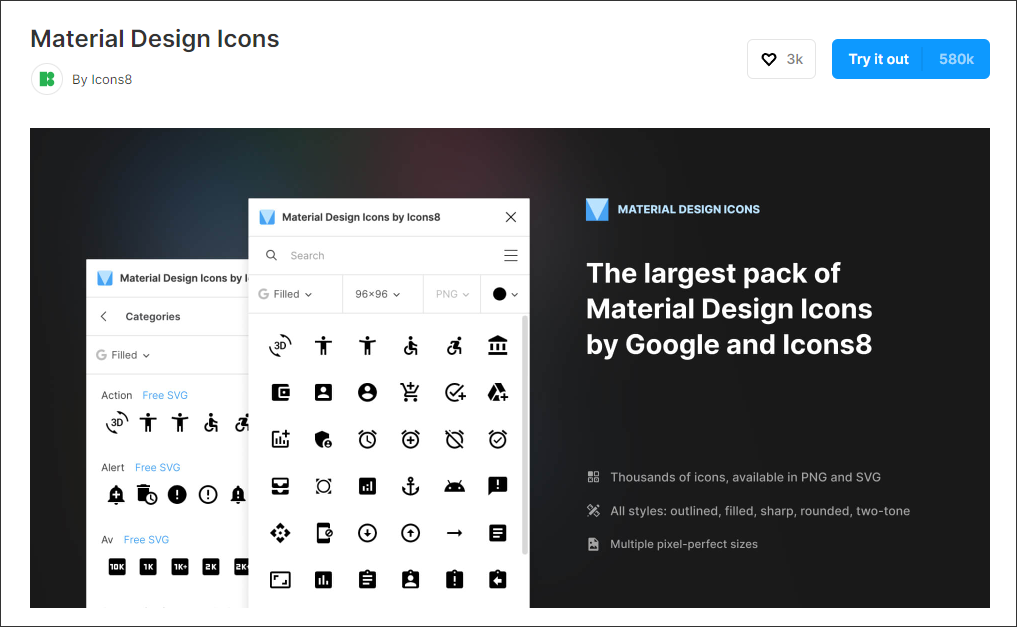Select the 2K icon in Av category

pos(211,567)
